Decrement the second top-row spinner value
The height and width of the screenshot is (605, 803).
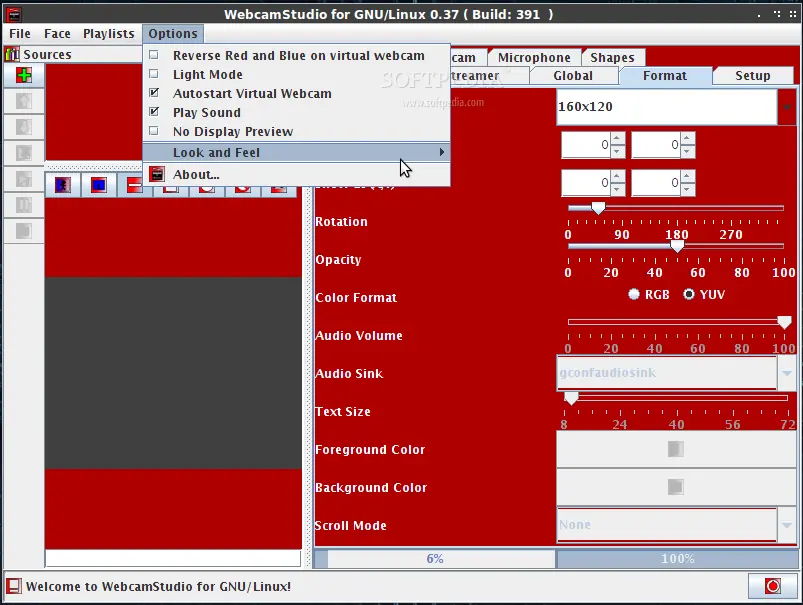coord(688,152)
